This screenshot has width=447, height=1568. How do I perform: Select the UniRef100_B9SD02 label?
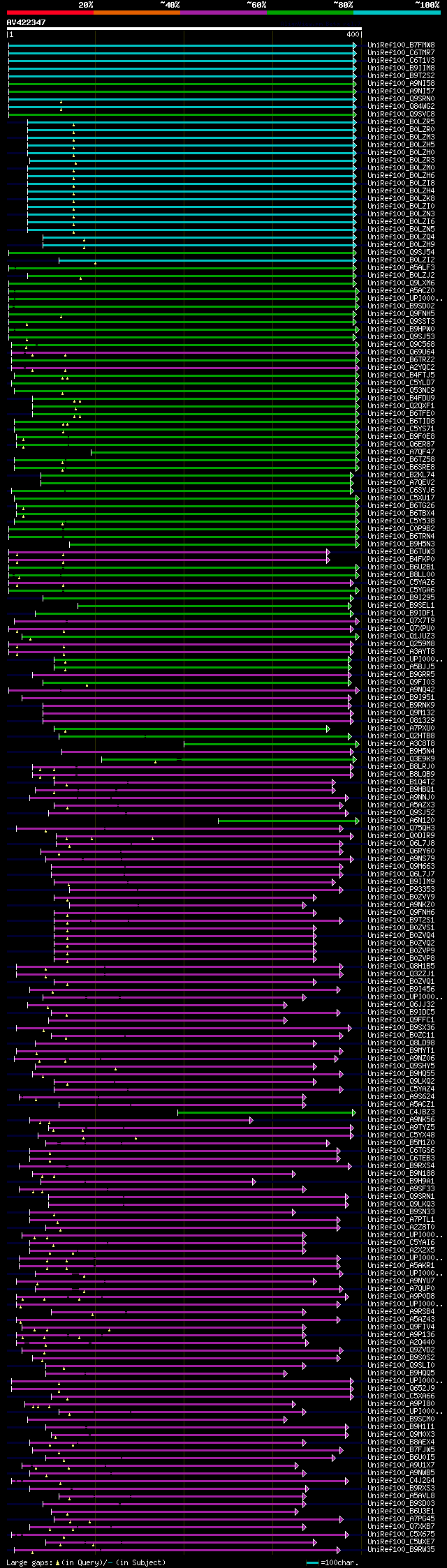pyautogui.click(x=401, y=306)
